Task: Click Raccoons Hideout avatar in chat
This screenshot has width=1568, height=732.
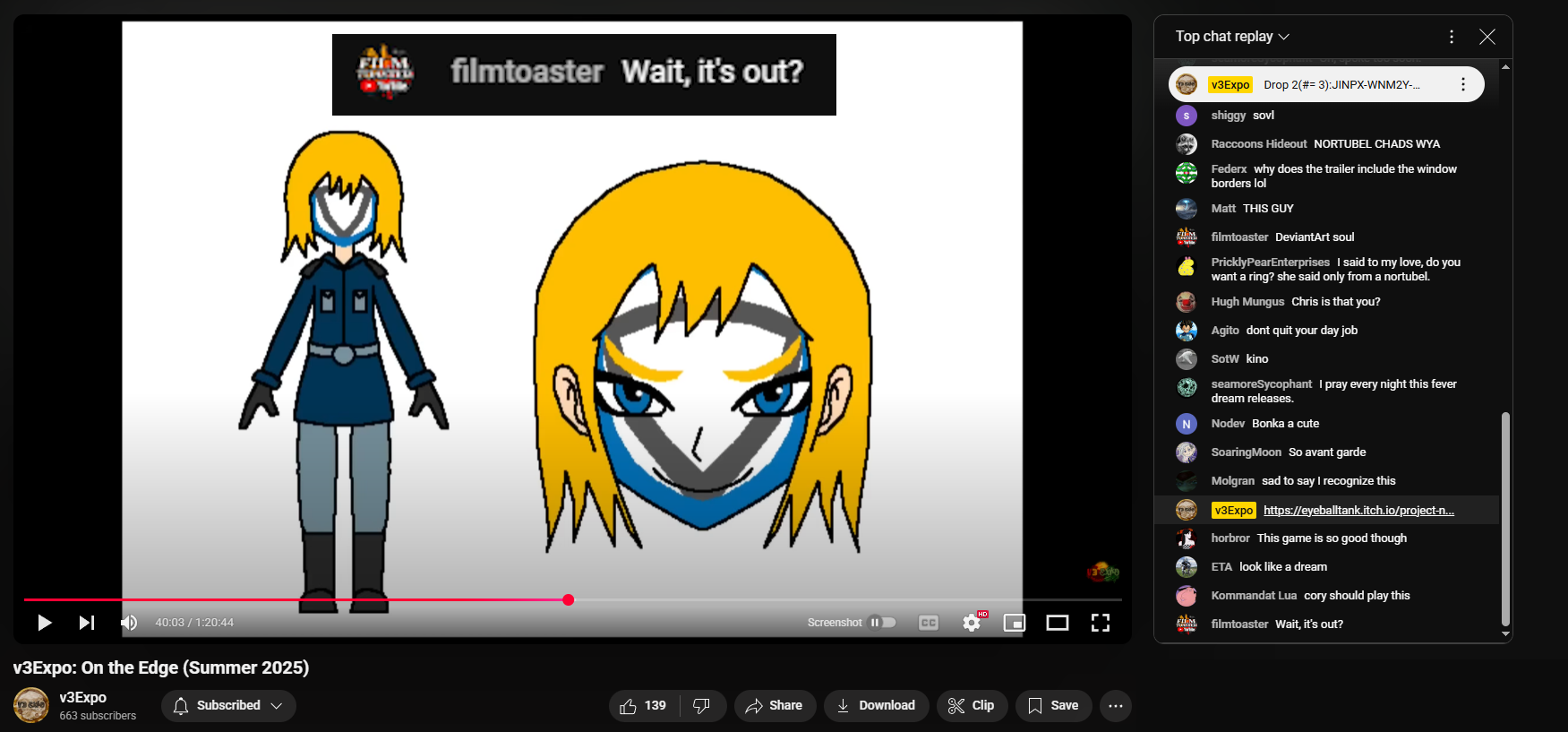Action: (1187, 144)
